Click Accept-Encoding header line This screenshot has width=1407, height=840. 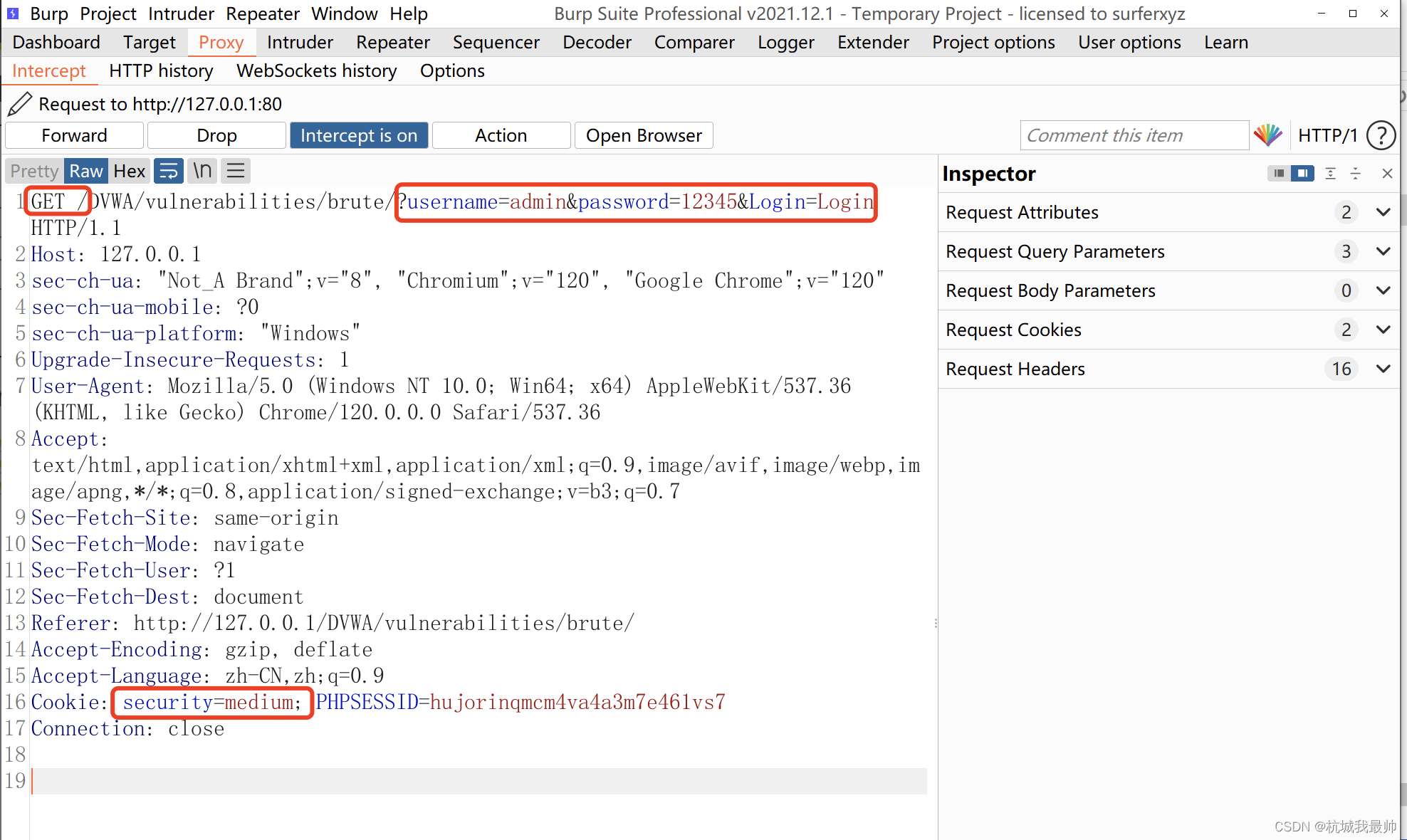pyautogui.click(x=202, y=649)
